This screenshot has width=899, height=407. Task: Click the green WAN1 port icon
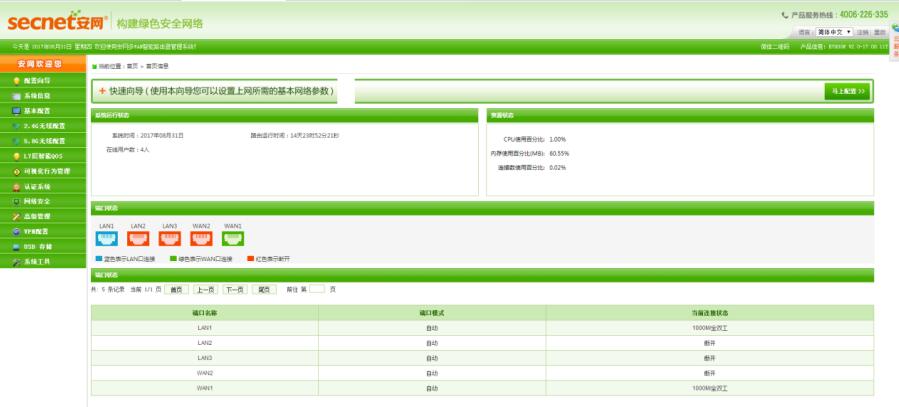(233, 238)
